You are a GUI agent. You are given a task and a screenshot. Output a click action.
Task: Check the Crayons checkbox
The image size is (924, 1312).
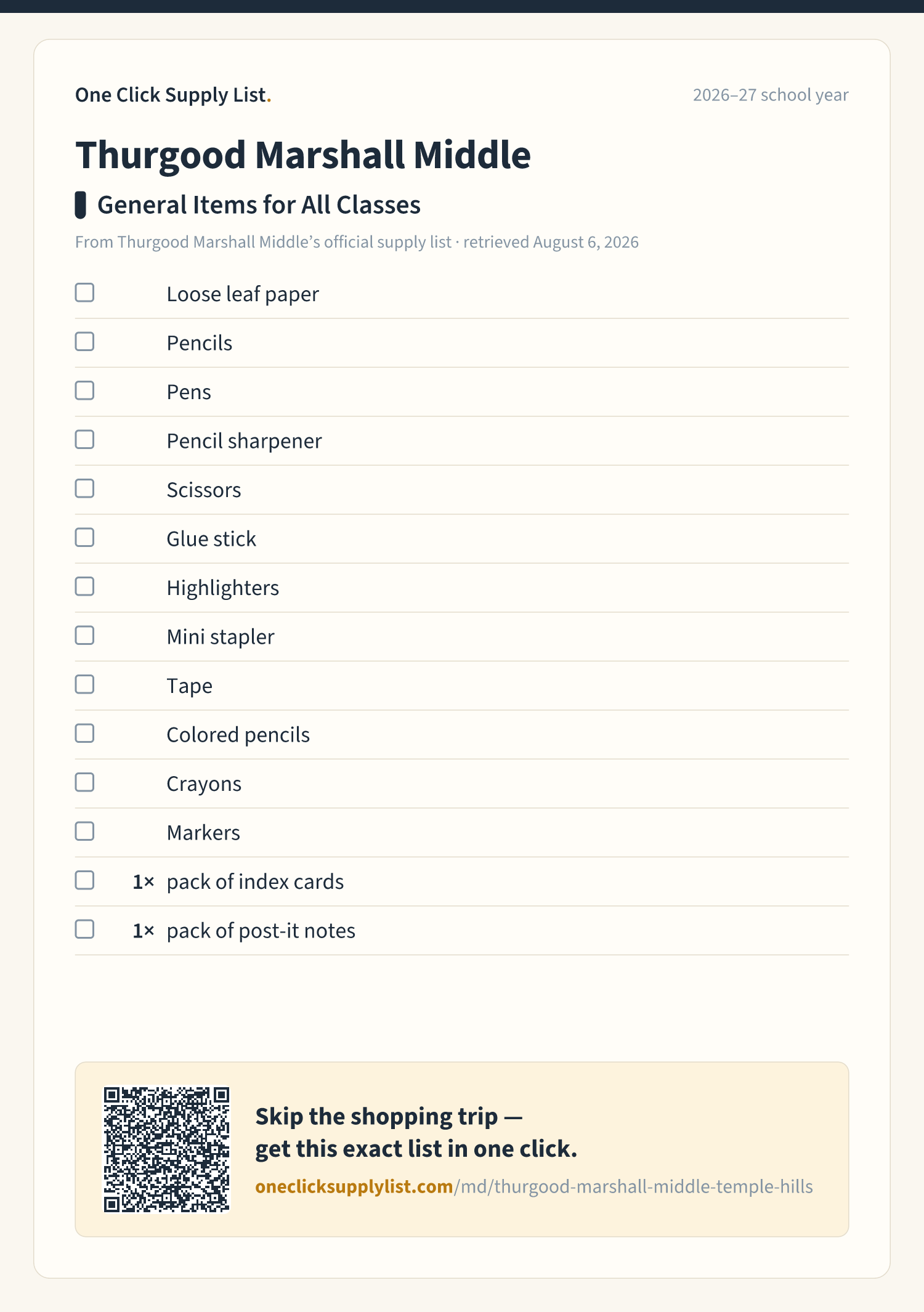pos(84,782)
